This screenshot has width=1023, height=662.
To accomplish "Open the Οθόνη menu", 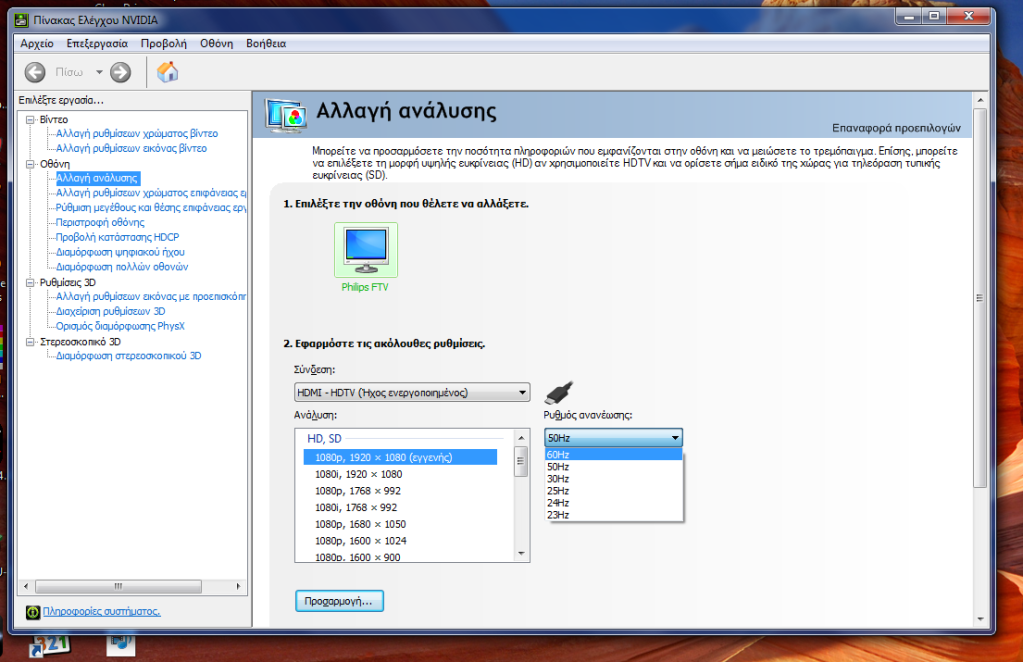I will pyautogui.click(x=217, y=44).
